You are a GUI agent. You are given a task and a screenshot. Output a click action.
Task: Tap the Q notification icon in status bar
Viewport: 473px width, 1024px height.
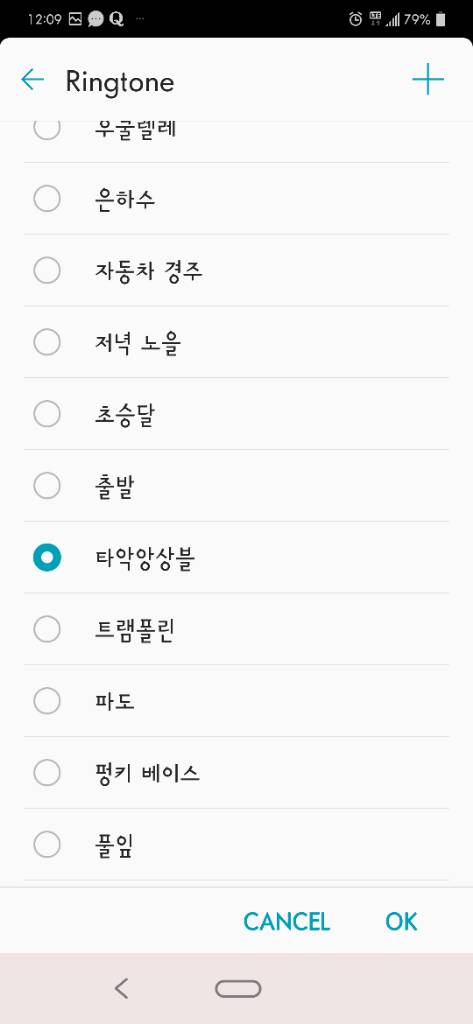pyautogui.click(x=116, y=19)
